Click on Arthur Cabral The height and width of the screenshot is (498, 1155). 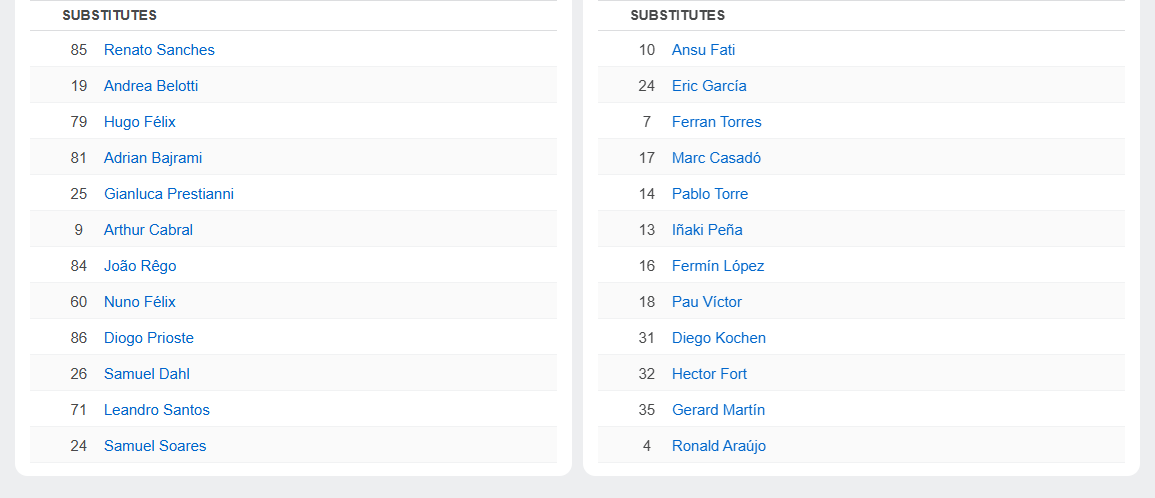pos(148,230)
